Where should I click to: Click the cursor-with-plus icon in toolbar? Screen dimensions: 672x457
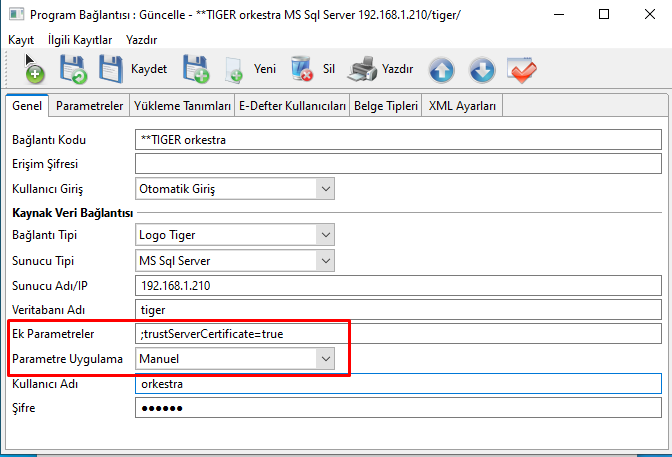tap(34, 69)
